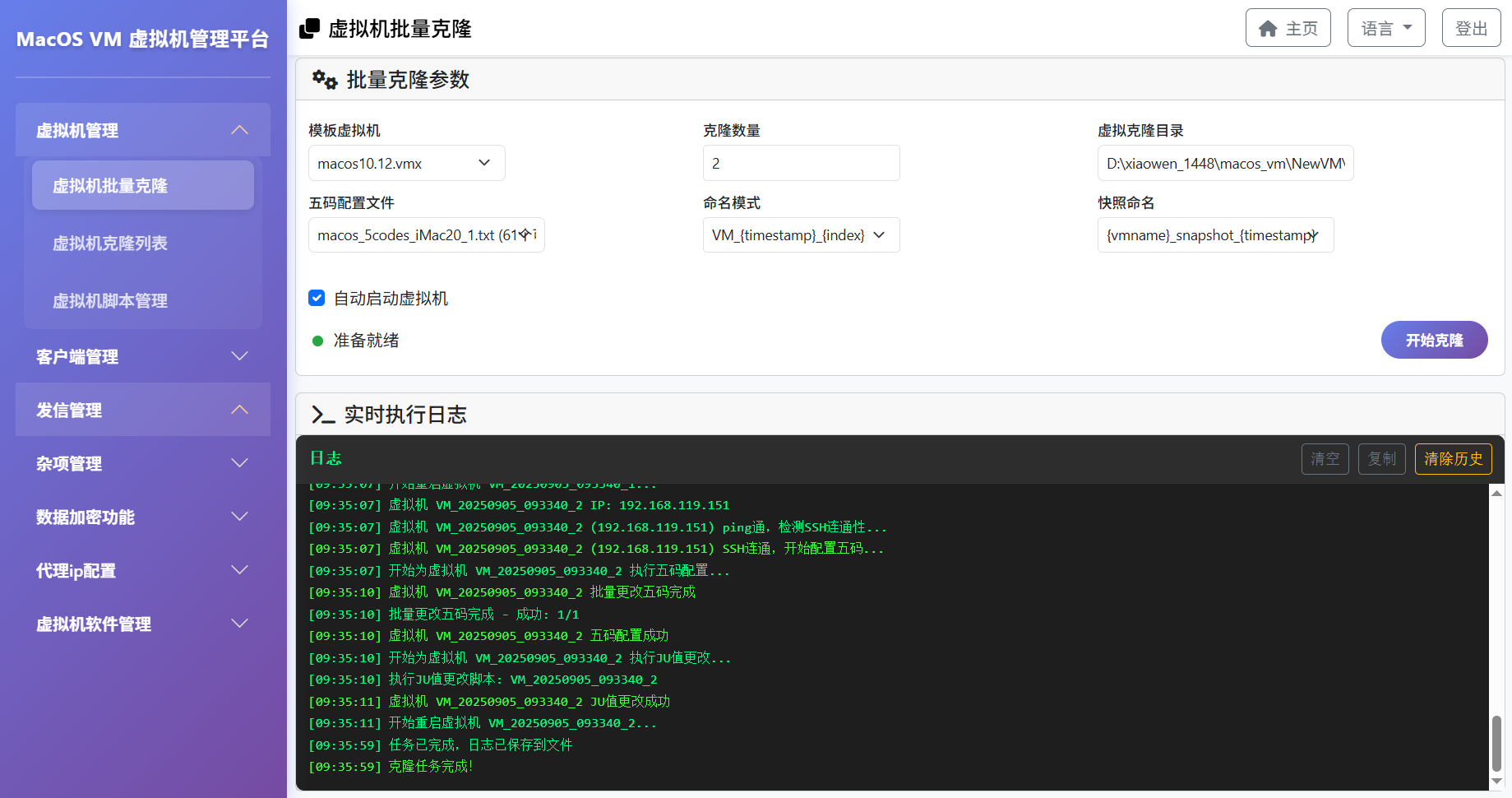Screen dimensions: 1512x798
Task: Toggle the 自动启动虚拟机 checkbox
Action: tap(317, 298)
